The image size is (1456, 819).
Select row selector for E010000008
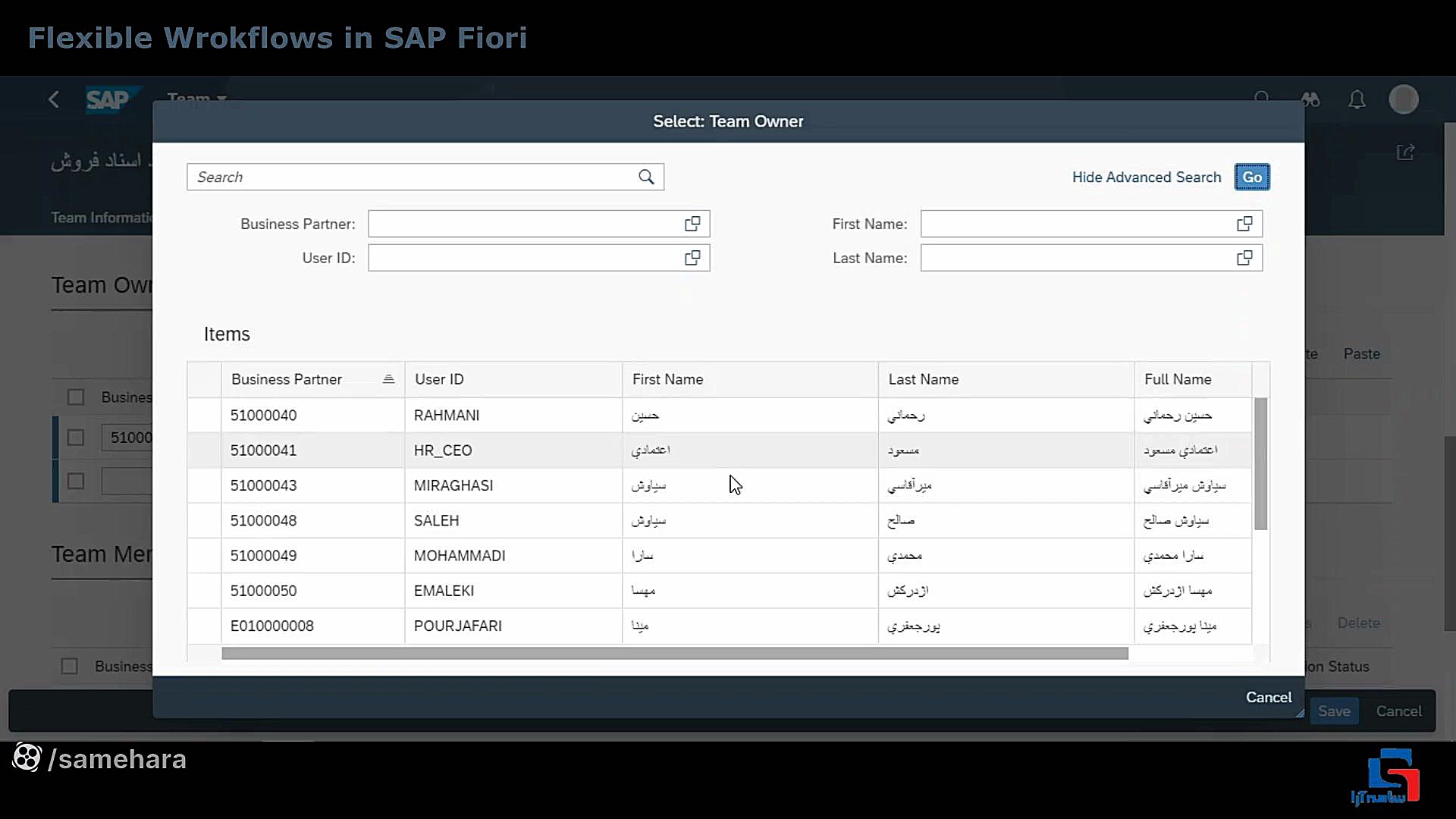(x=204, y=626)
